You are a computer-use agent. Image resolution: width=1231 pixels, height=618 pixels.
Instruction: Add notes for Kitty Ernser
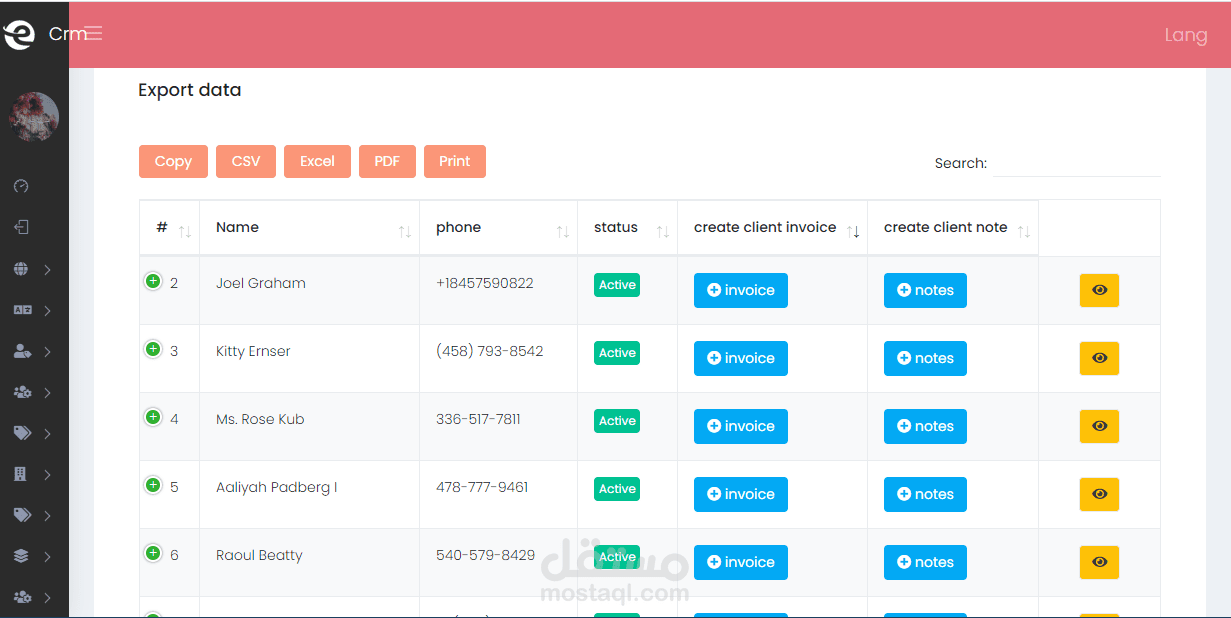[925, 358]
